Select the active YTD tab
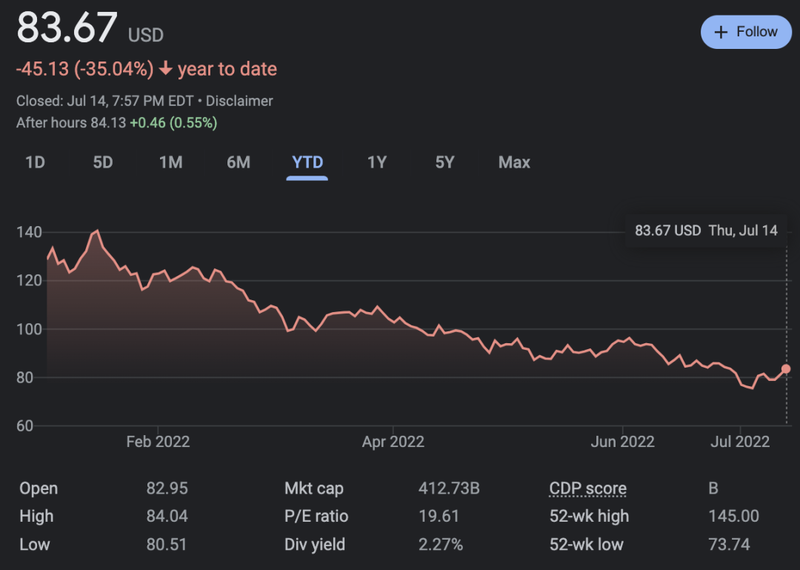Screen dimensions: 800x570 tap(307, 162)
